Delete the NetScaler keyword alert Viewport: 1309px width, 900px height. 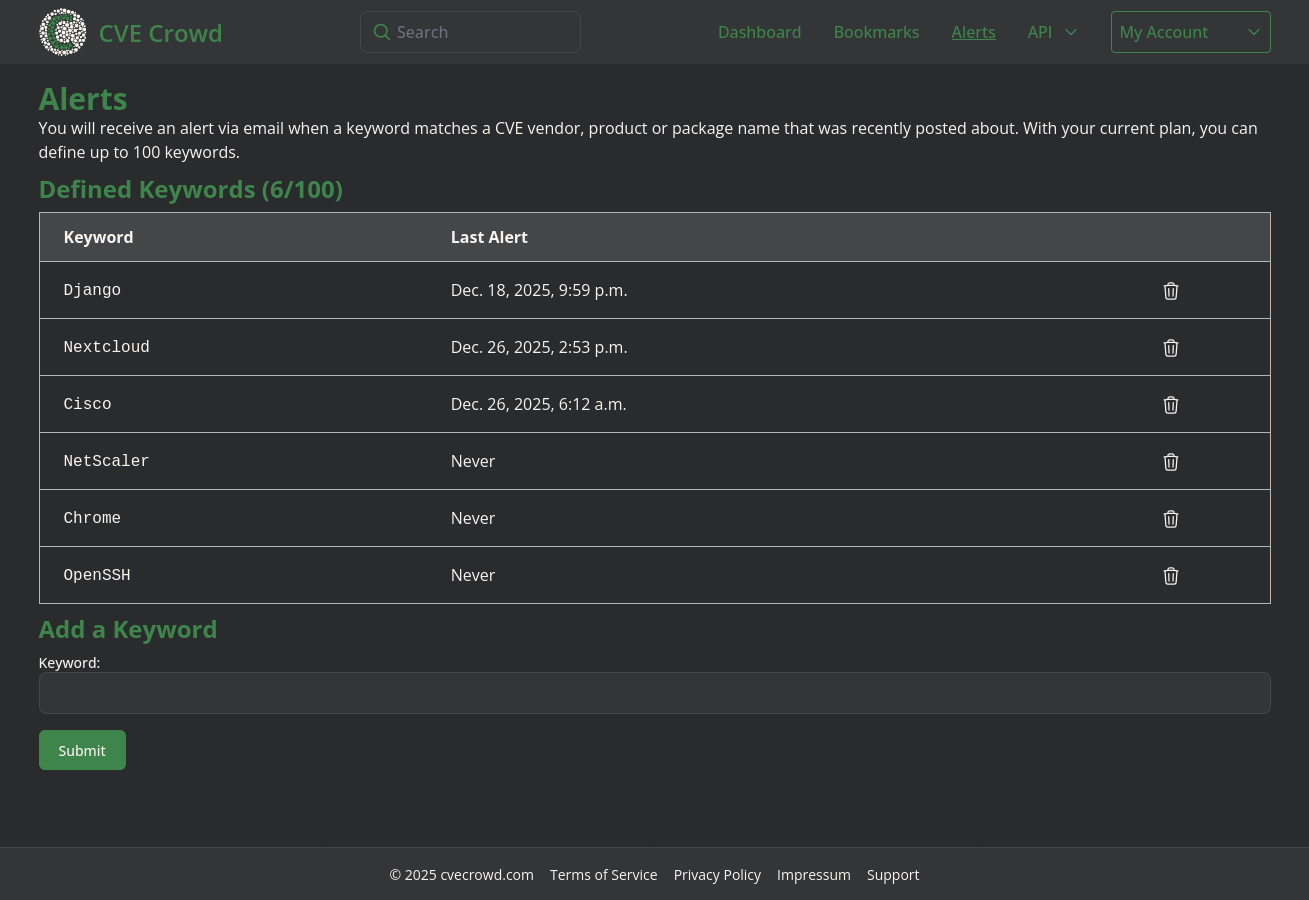pos(1170,462)
